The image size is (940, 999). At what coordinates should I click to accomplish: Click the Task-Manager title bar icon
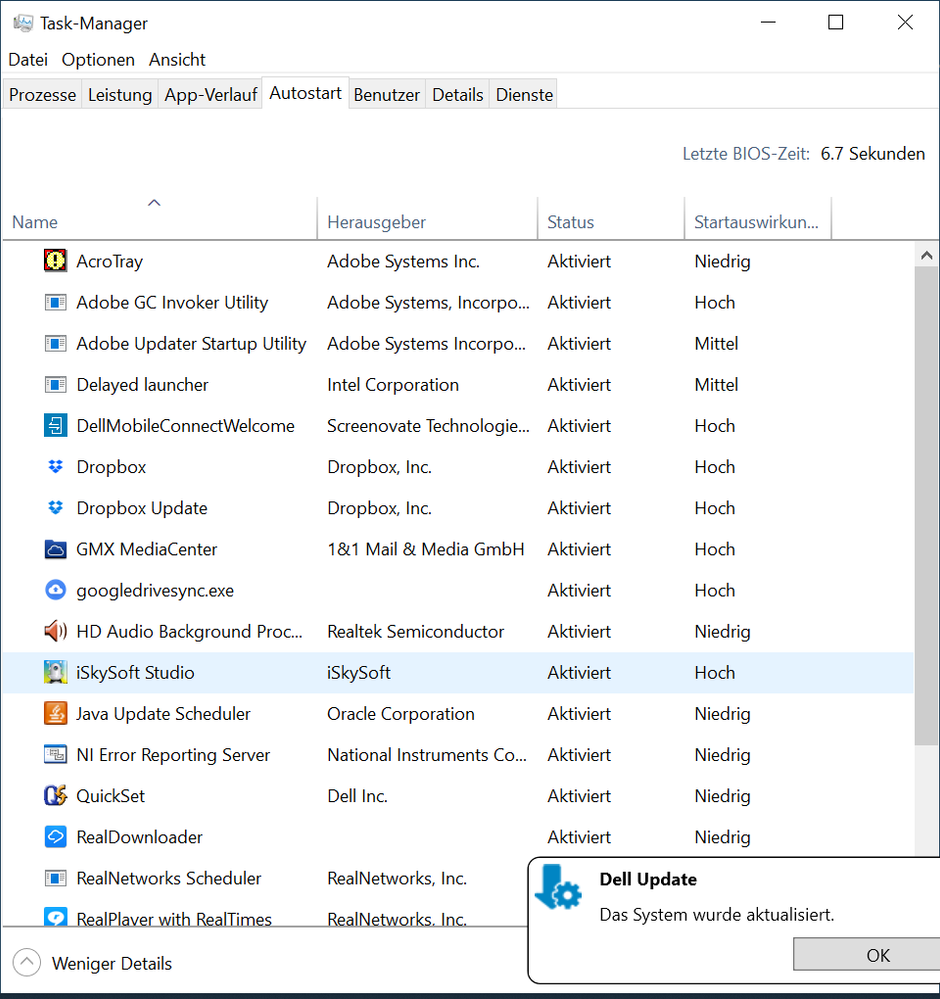(x=23, y=24)
